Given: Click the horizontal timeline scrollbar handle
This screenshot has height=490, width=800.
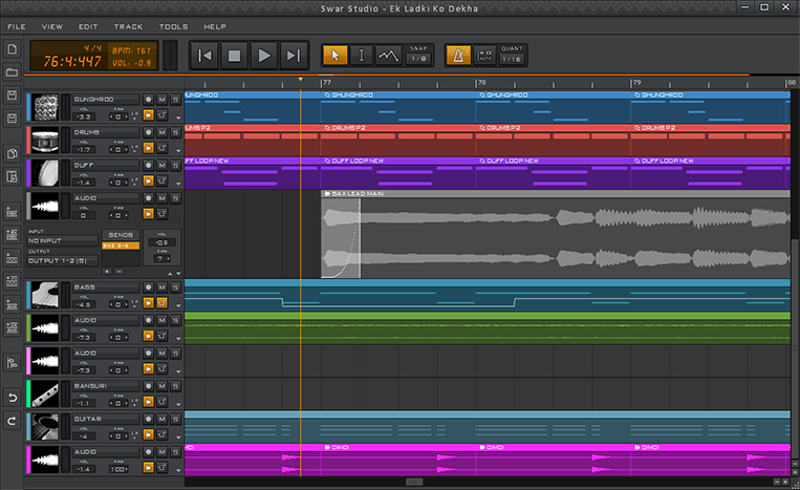Looking at the screenshot, I should [414, 482].
